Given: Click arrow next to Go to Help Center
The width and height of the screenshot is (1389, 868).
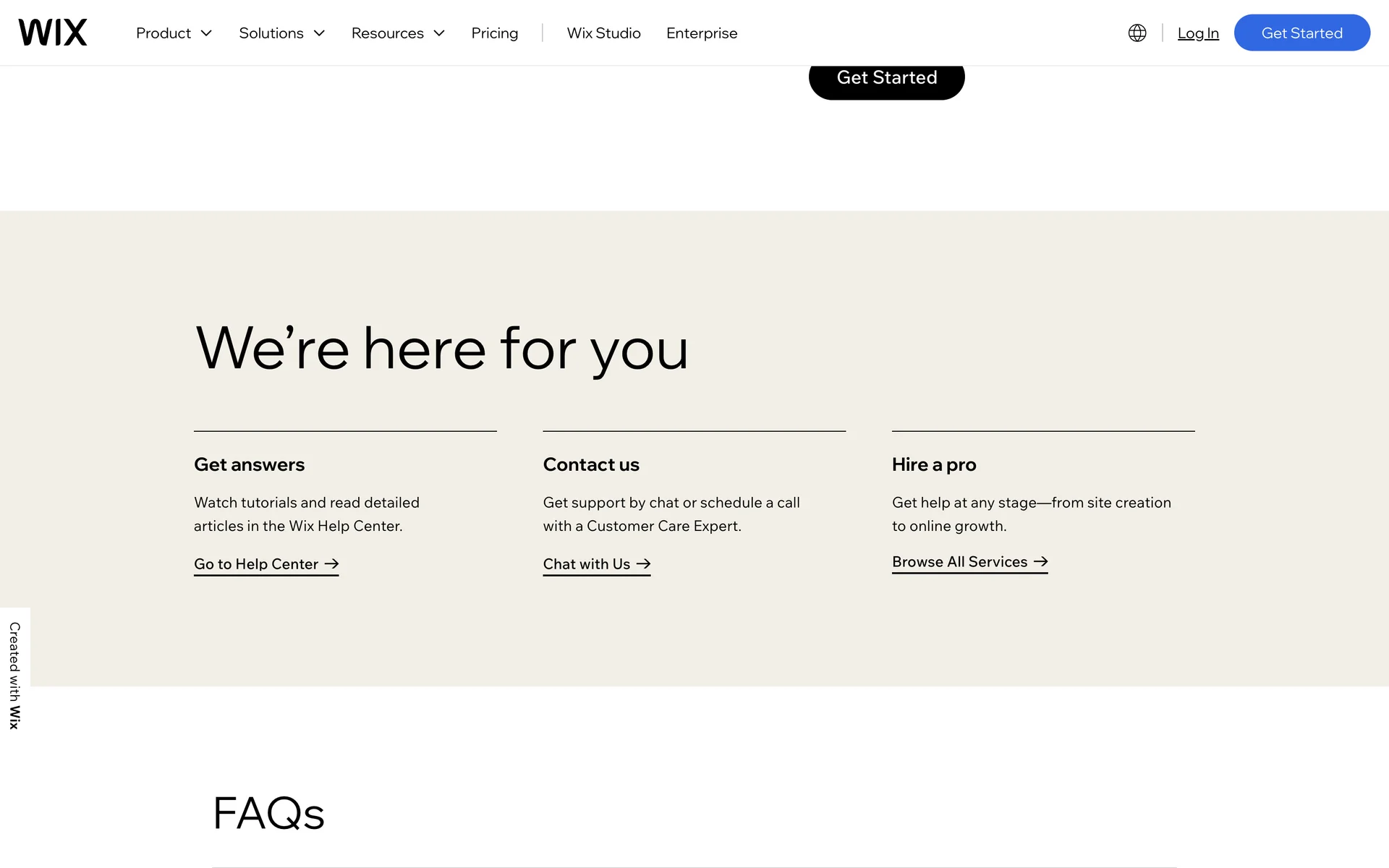Looking at the screenshot, I should [x=331, y=563].
